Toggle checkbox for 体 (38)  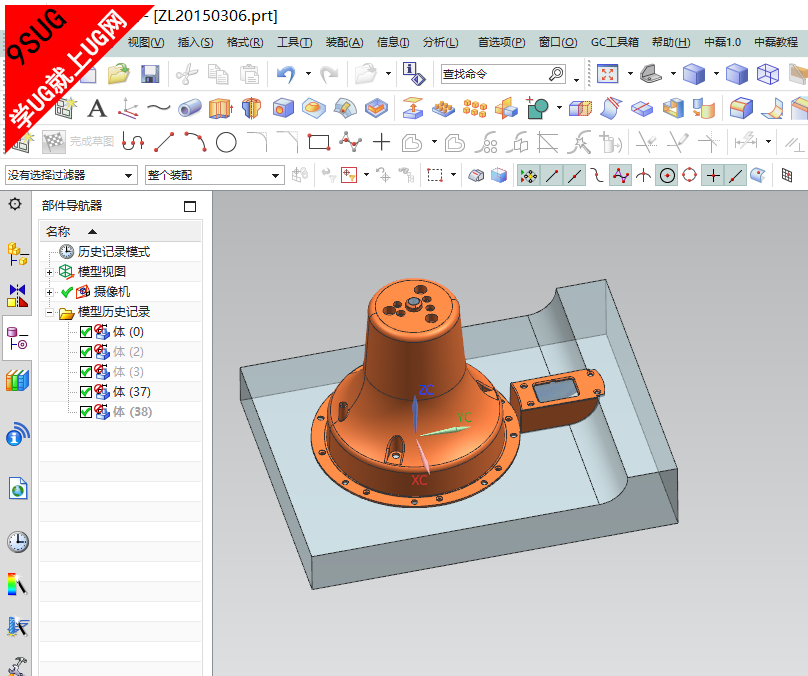tap(86, 412)
